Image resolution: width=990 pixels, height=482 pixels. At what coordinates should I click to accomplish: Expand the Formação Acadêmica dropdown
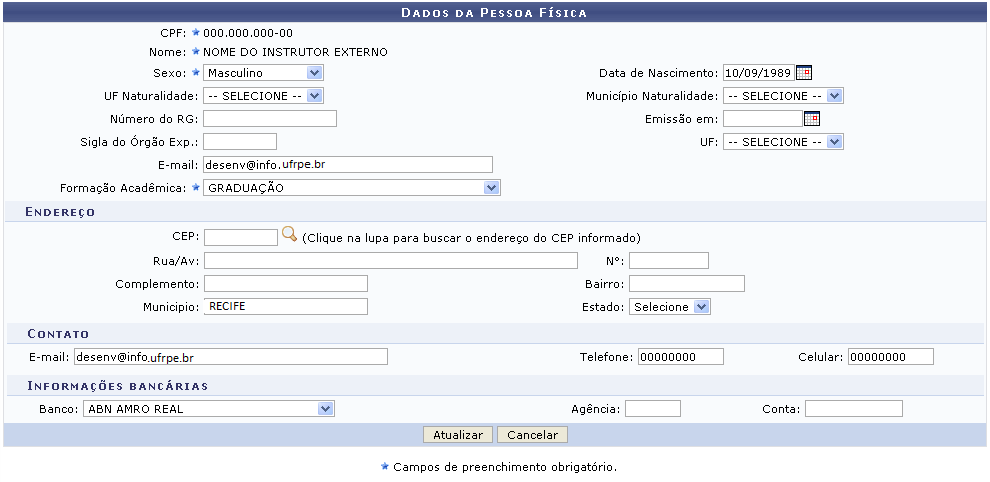[x=351, y=188]
